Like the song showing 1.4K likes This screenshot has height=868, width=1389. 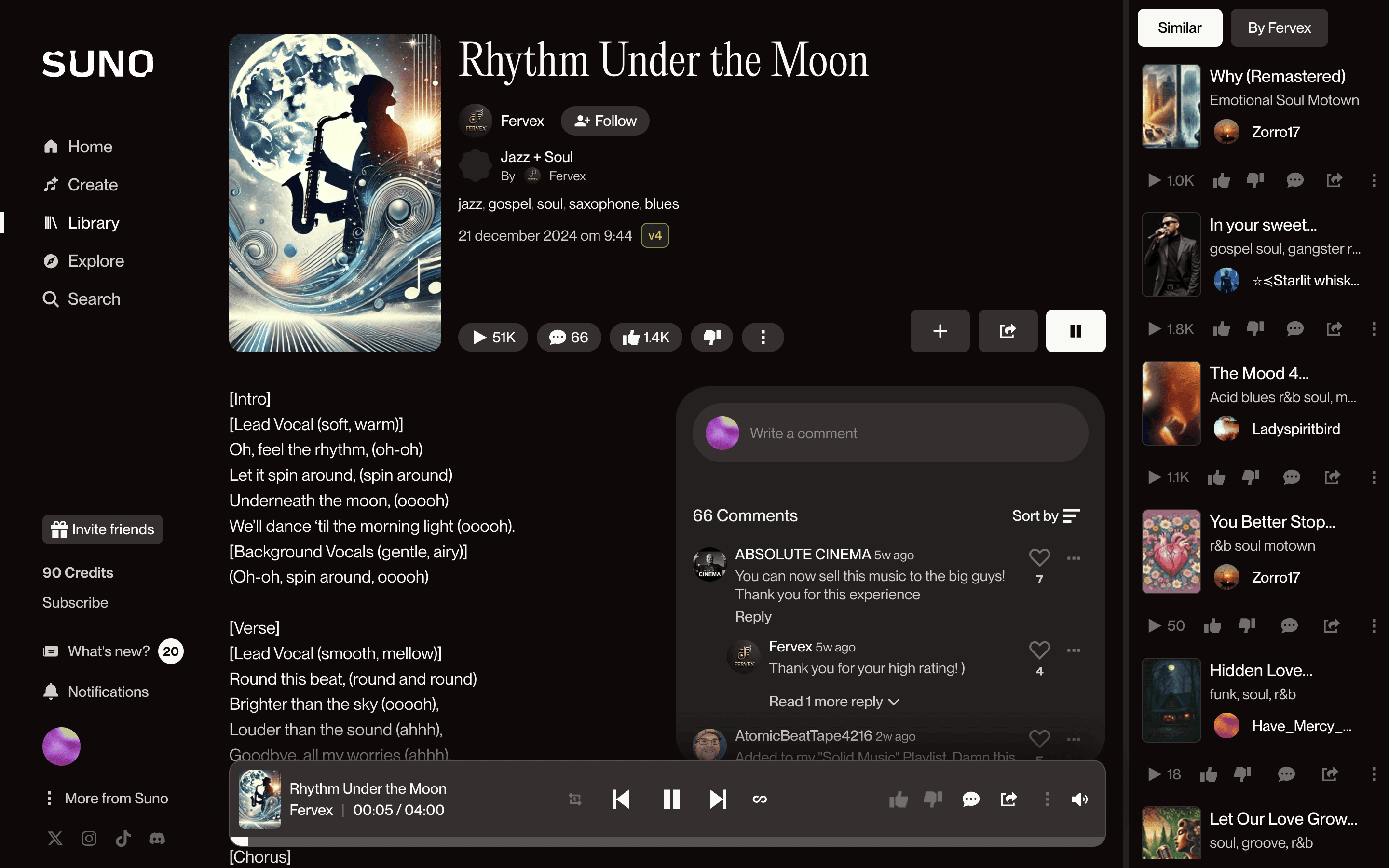pyautogui.click(x=646, y=337)
